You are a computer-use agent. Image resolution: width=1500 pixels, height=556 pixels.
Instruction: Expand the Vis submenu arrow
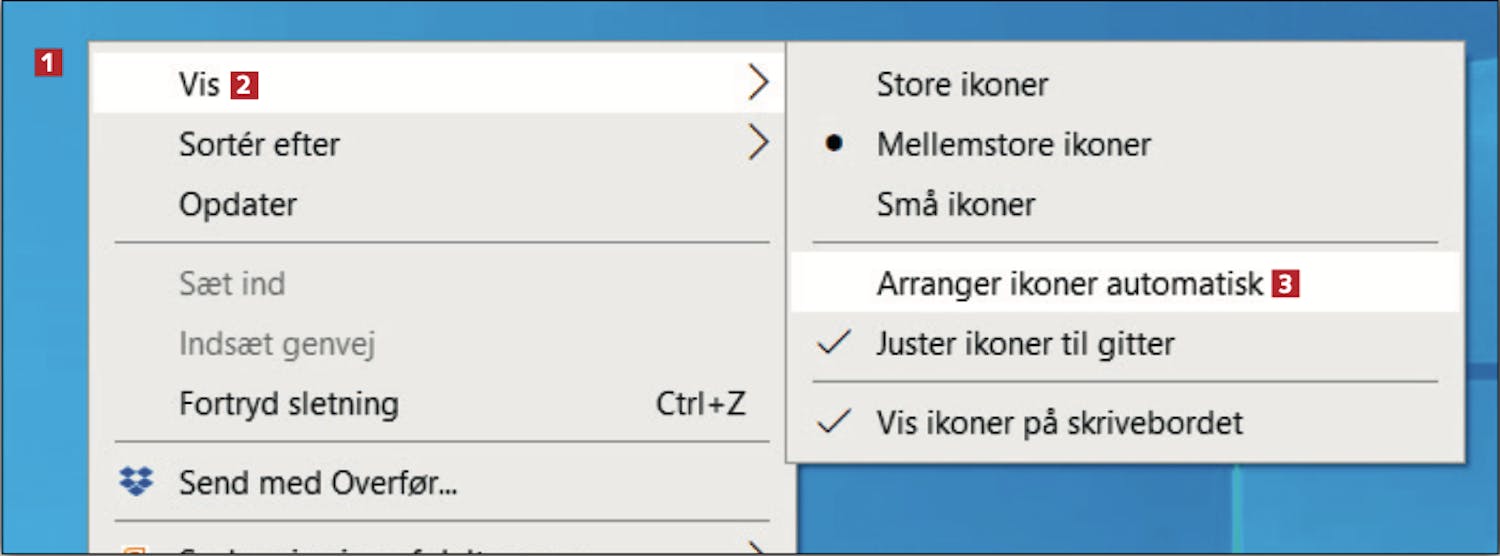pos(759,84)
